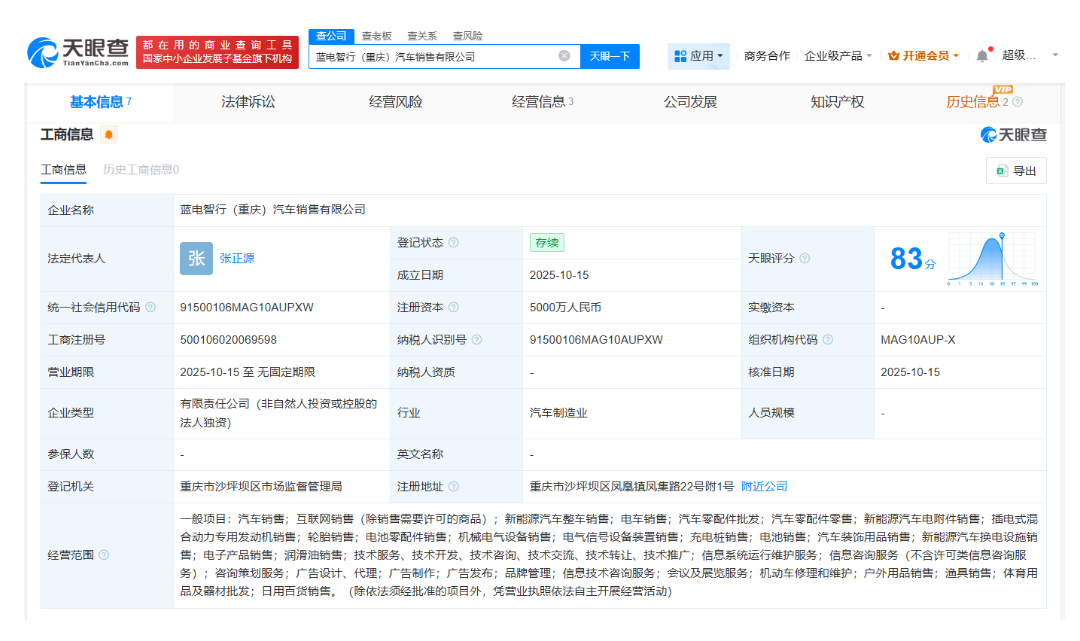This screenshot has width=1080, height=641.
Task: Click the red slogan banner beside logo
Action: click(217, 52)
